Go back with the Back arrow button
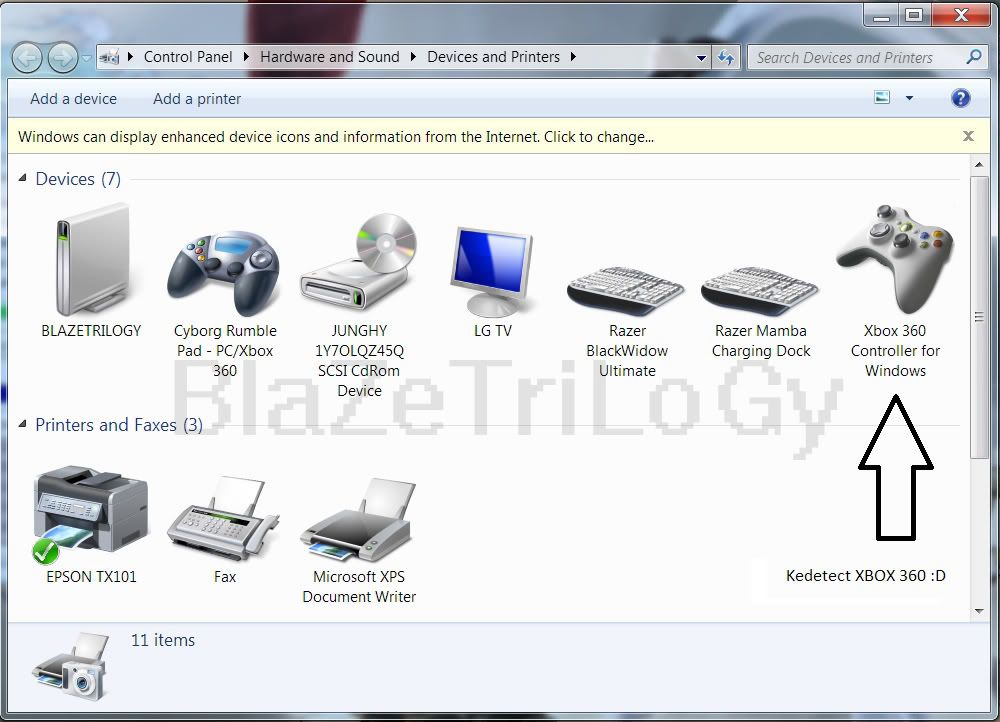Screen dimensions: 1000x722 27,58
